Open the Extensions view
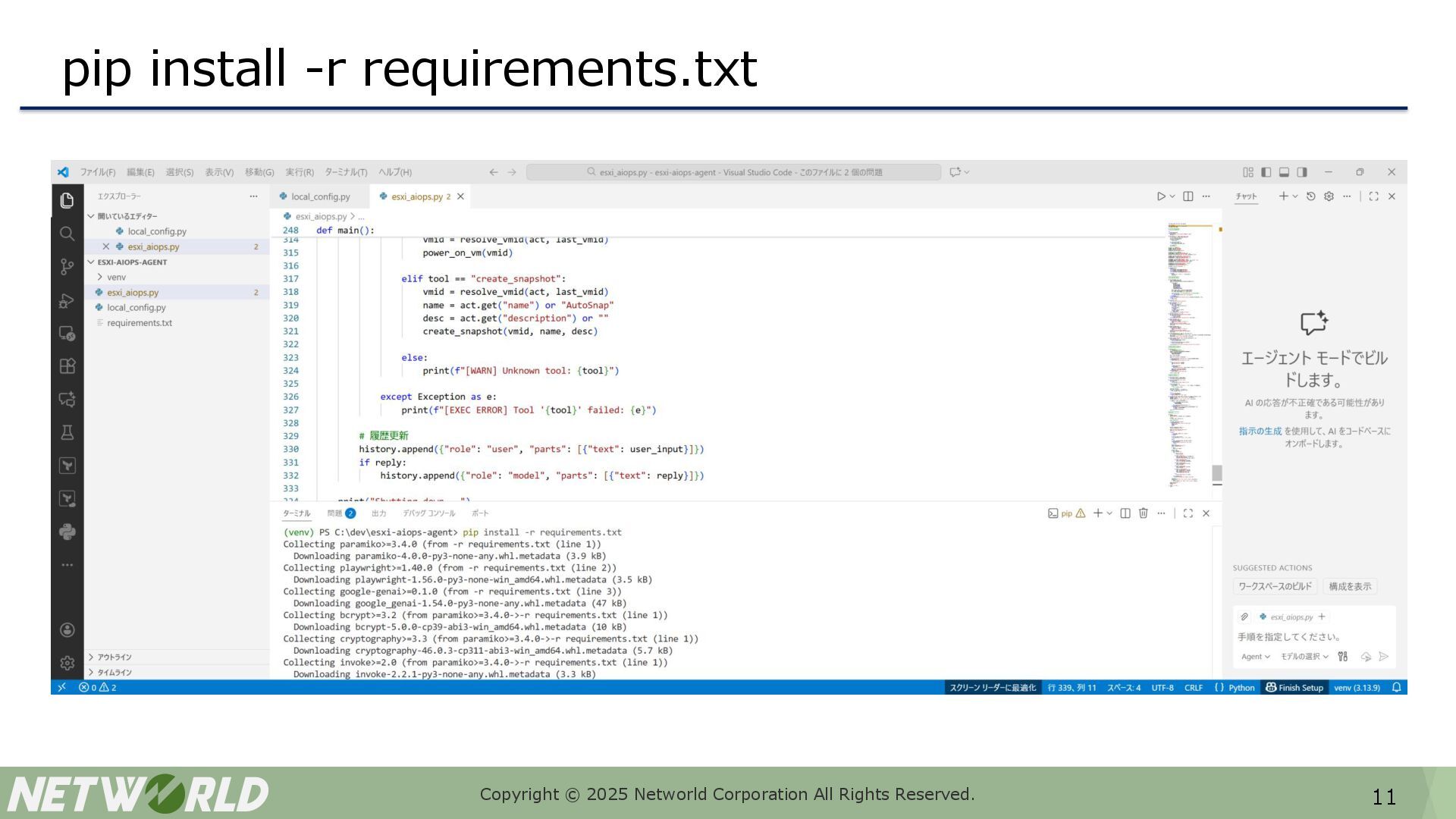 click(x=67, y=366)
